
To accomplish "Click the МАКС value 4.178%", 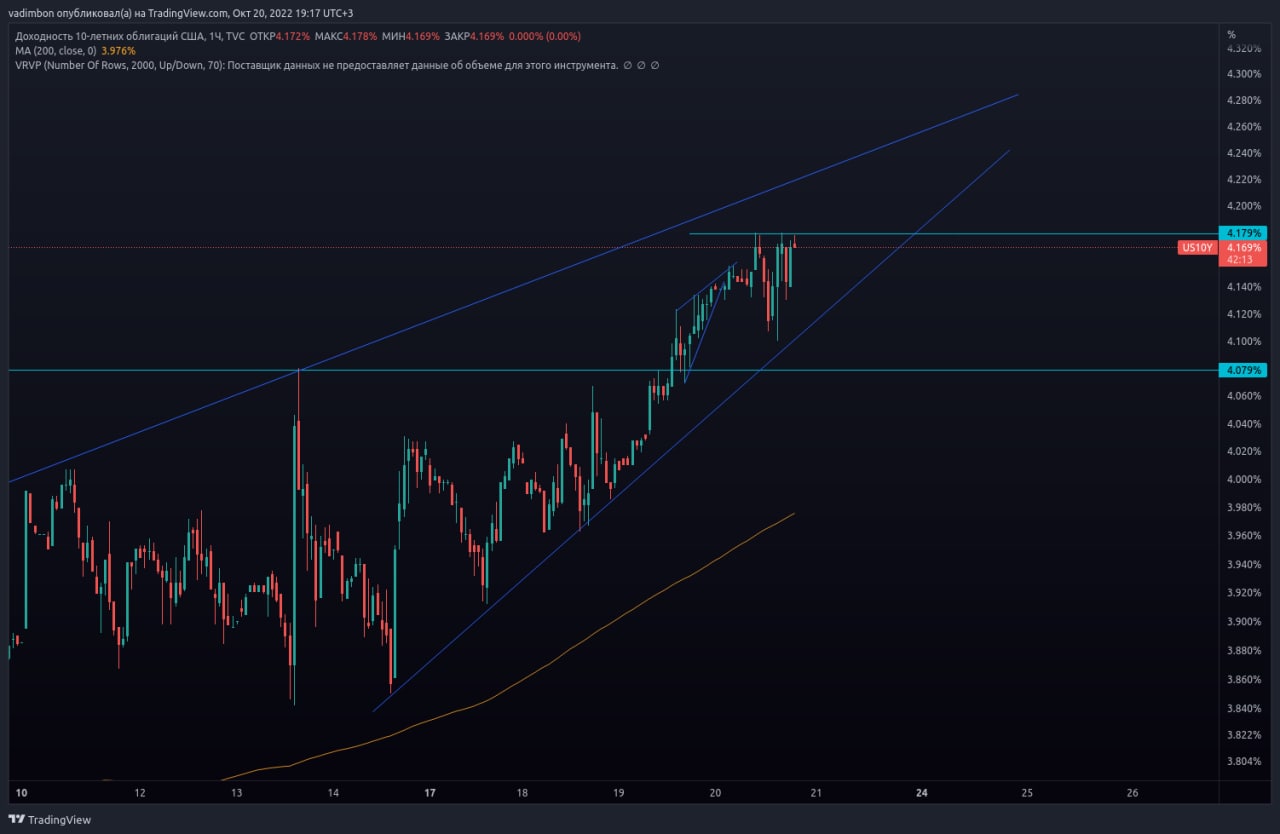I will (360, 36).
